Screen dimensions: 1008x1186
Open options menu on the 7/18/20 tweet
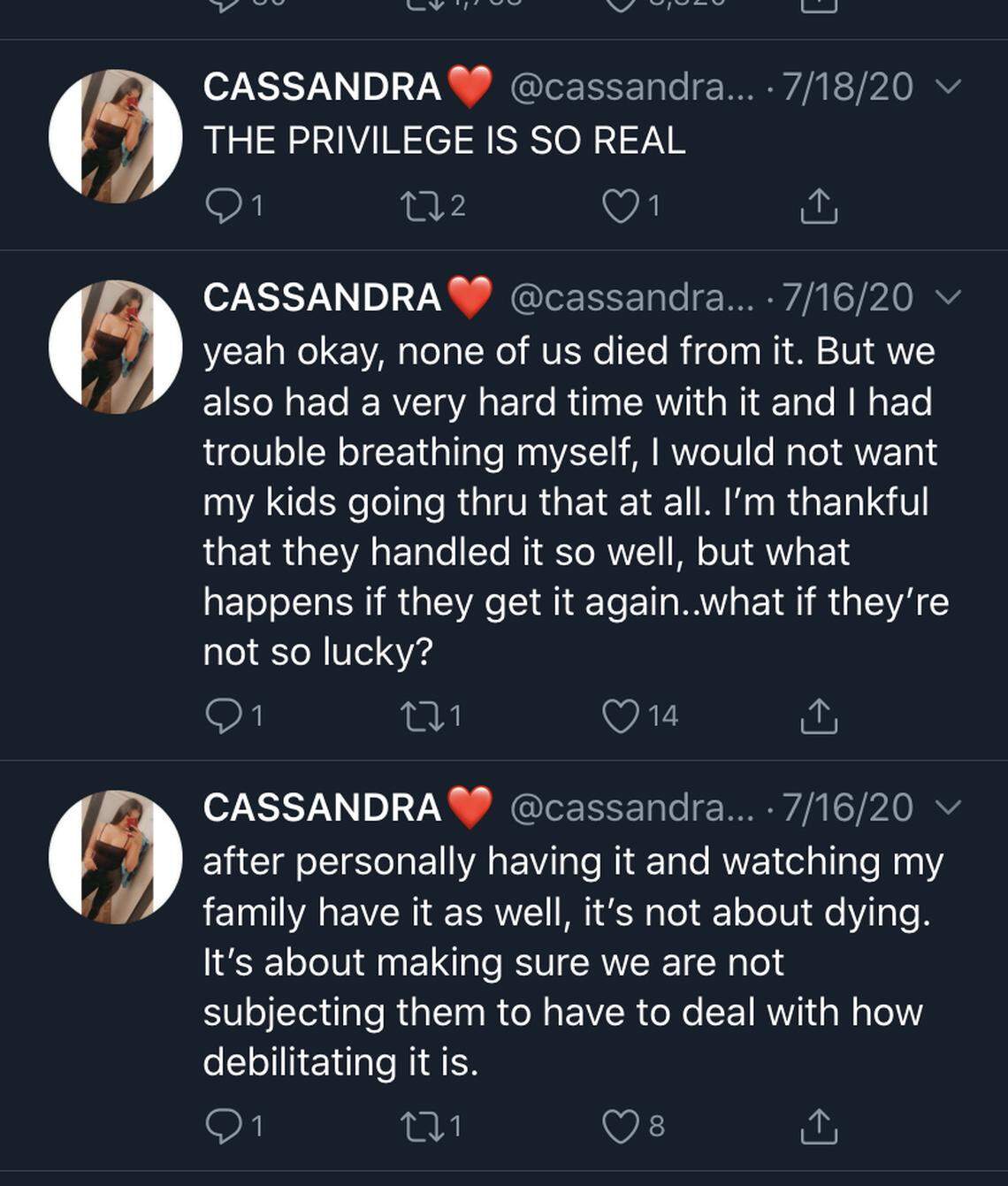pos(951,86)
